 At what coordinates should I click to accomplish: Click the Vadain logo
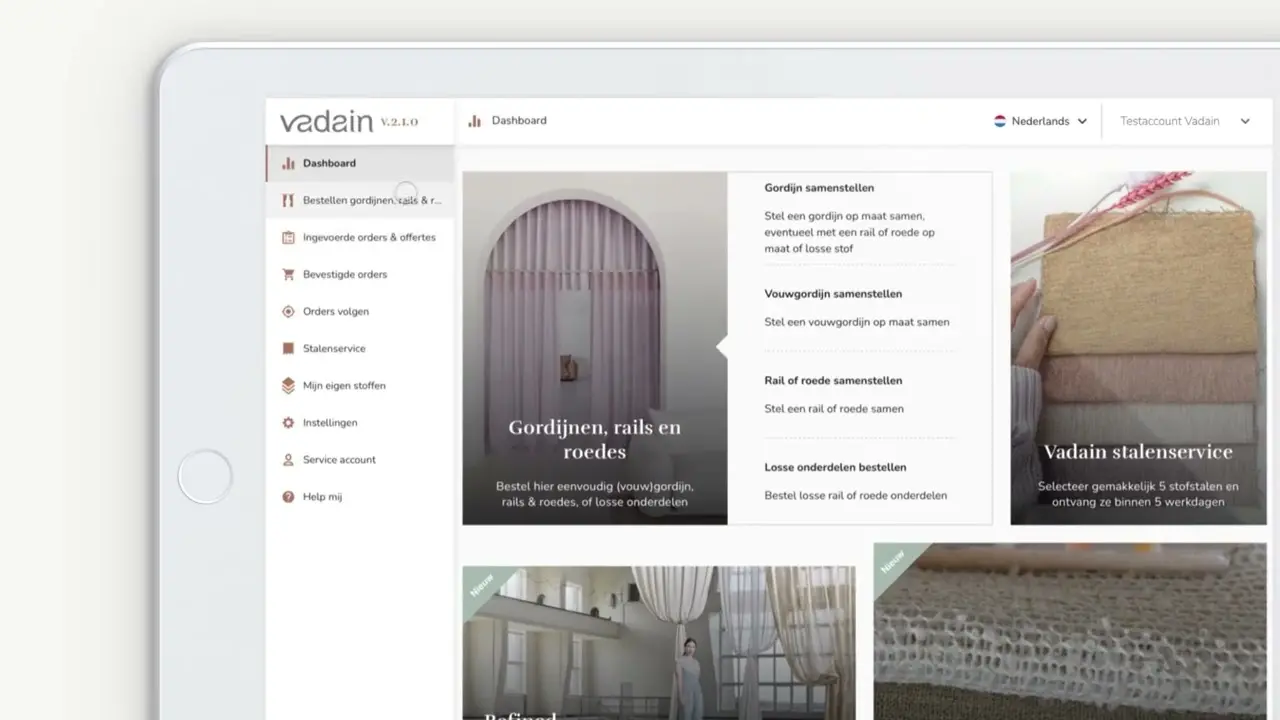pyautogui.click(x=326, y=122)
